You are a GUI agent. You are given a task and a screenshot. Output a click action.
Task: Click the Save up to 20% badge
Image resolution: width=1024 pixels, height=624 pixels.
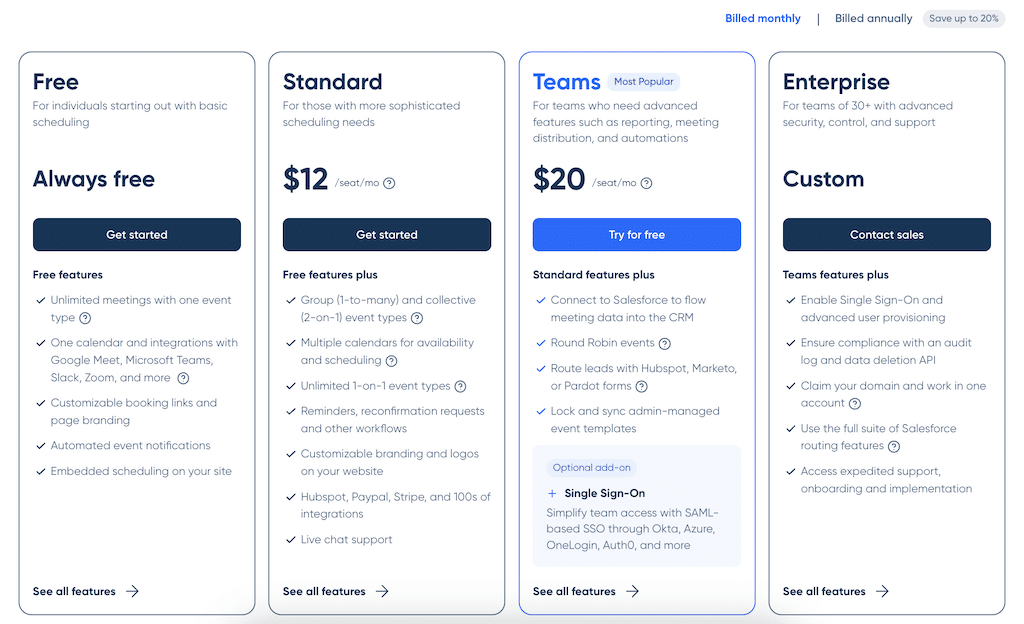click(964, 18)
